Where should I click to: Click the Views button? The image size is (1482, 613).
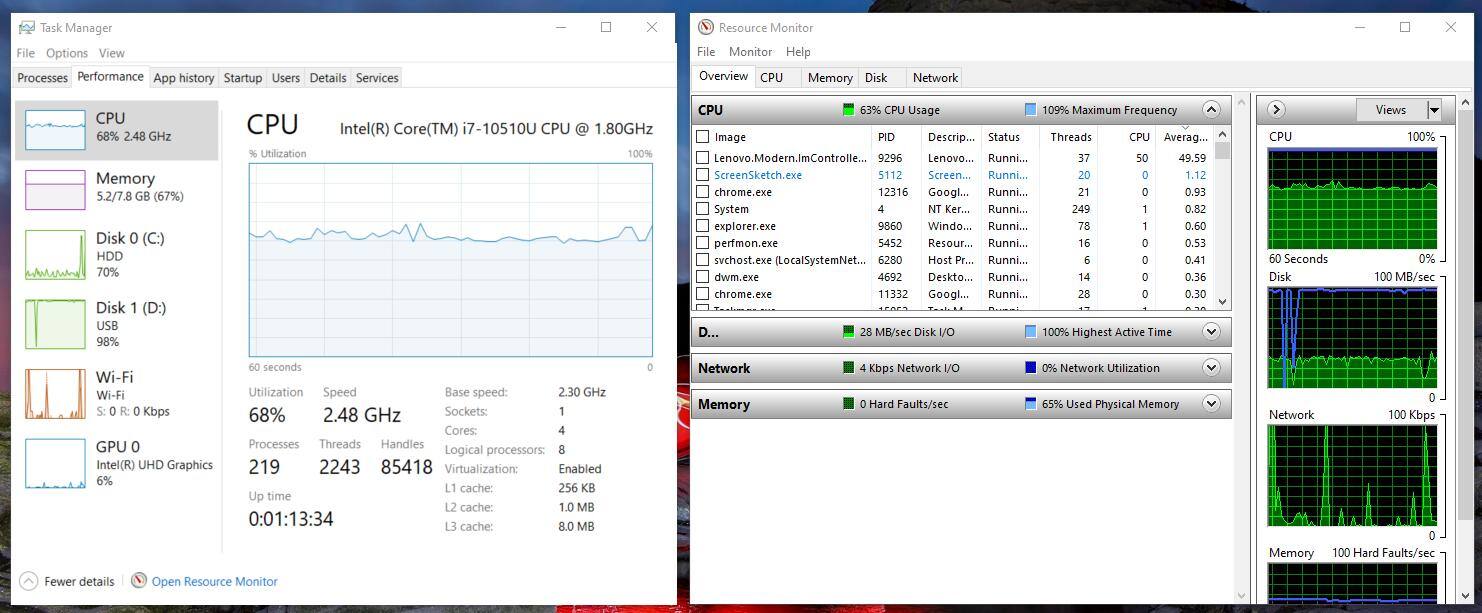point(1390,110)
